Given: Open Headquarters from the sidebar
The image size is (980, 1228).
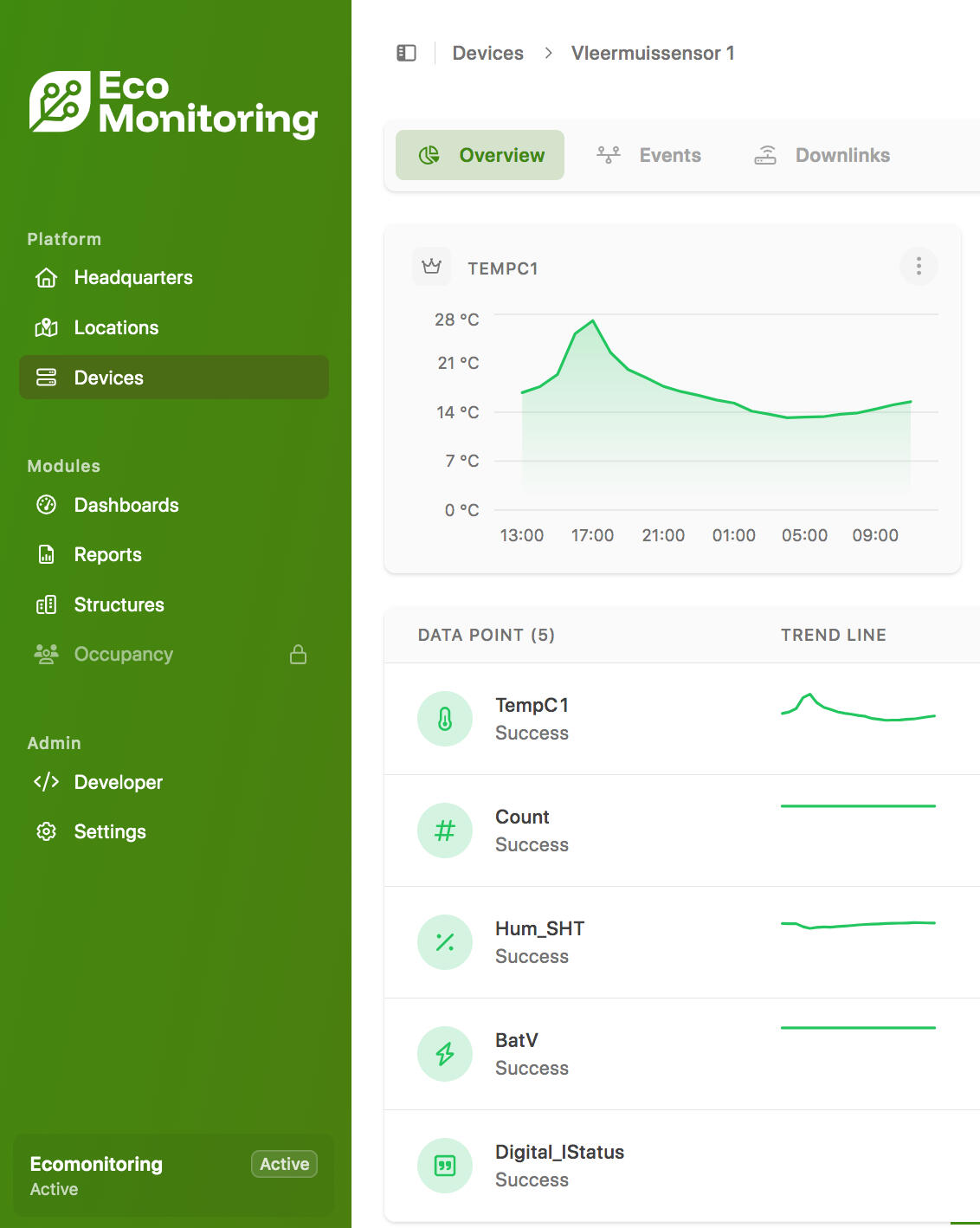Looking at the screenshot, I should coord(133,277).
